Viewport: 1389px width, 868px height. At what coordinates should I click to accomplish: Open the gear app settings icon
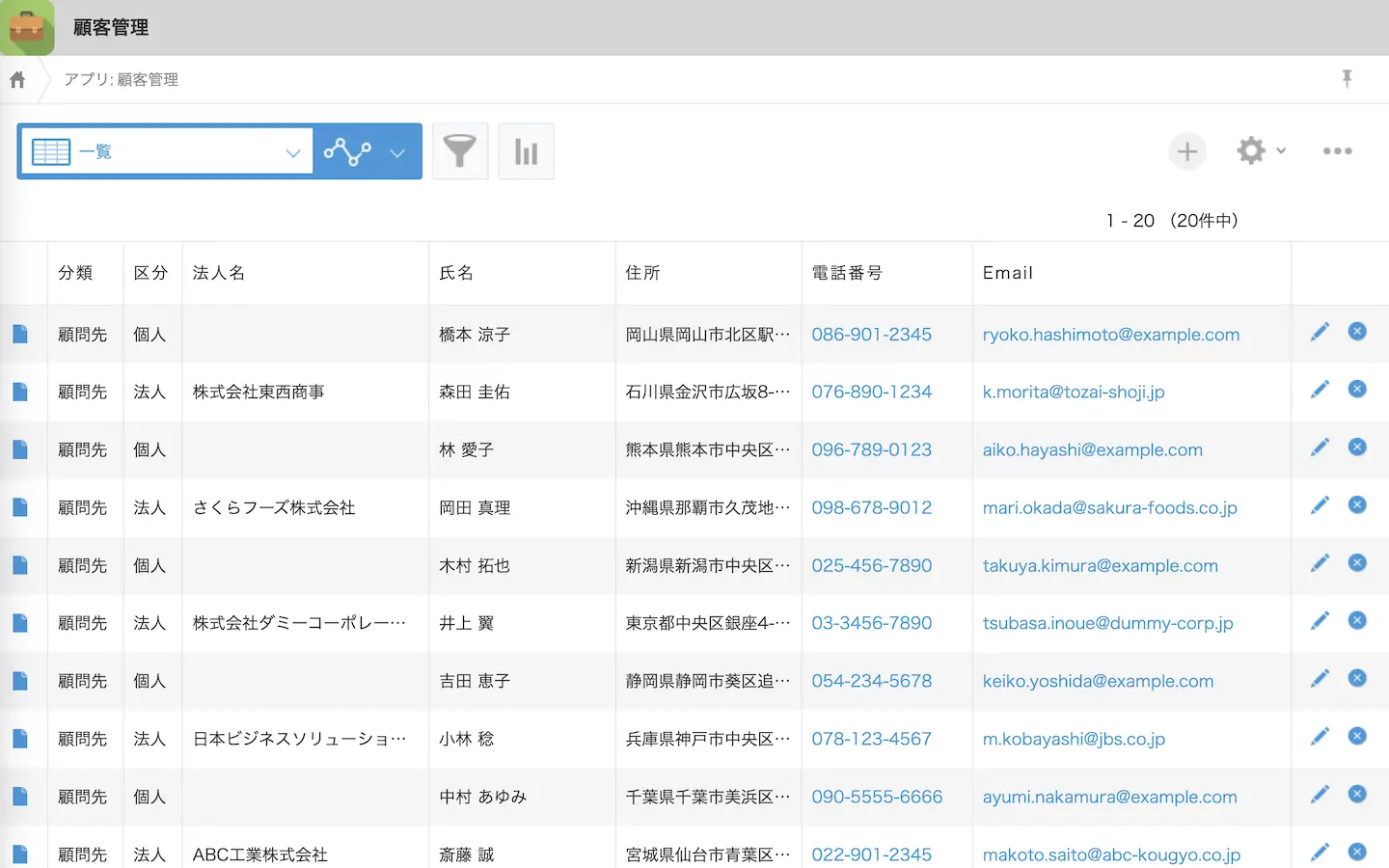pos(1251,150)
